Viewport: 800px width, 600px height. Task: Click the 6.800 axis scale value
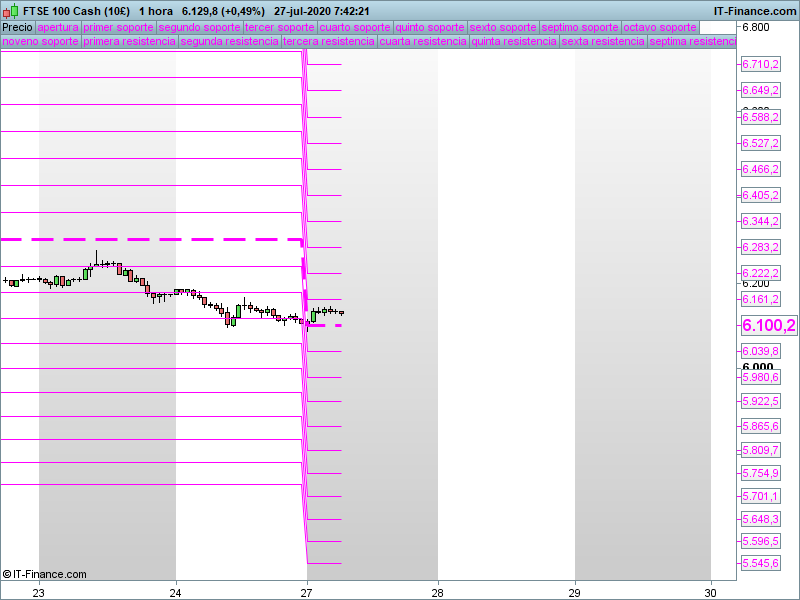756,28
